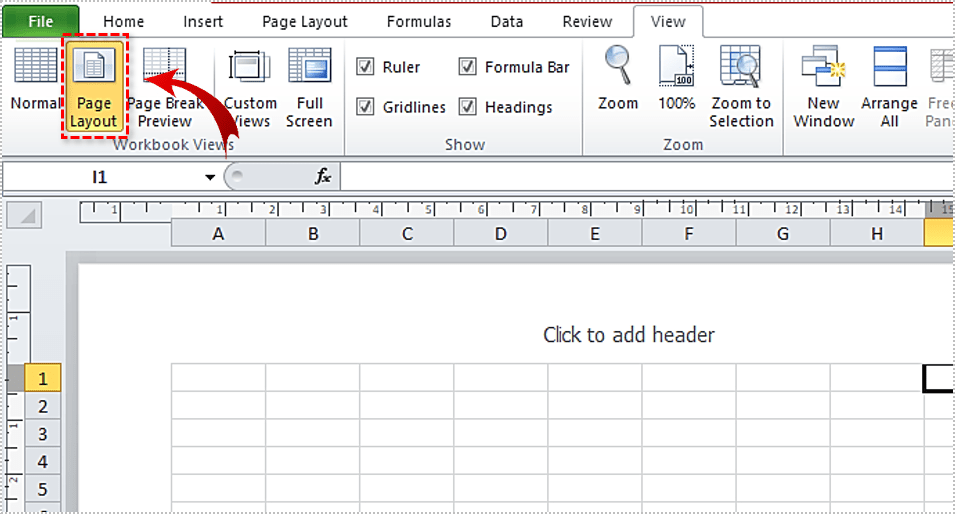Open the Zoom magnifier dialog
The width and height of the screenshot is (955, 514).
(618, 80)
